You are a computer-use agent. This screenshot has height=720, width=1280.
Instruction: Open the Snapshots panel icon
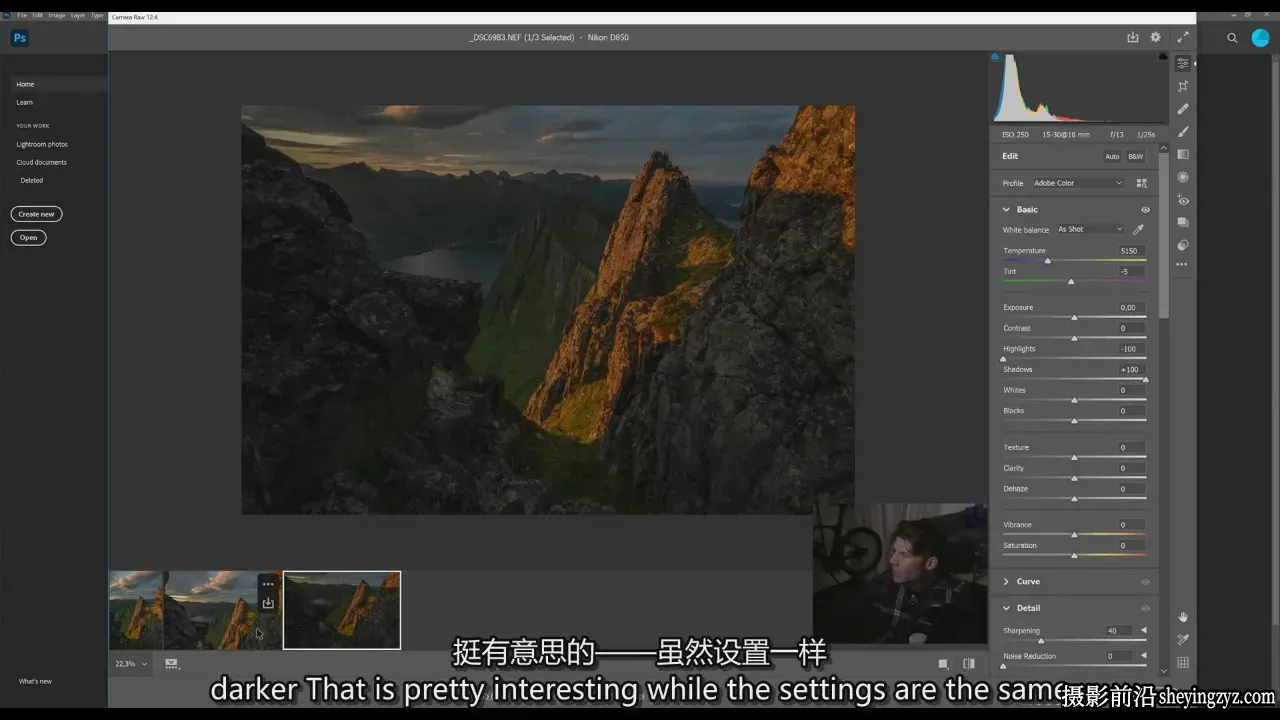1183,222
